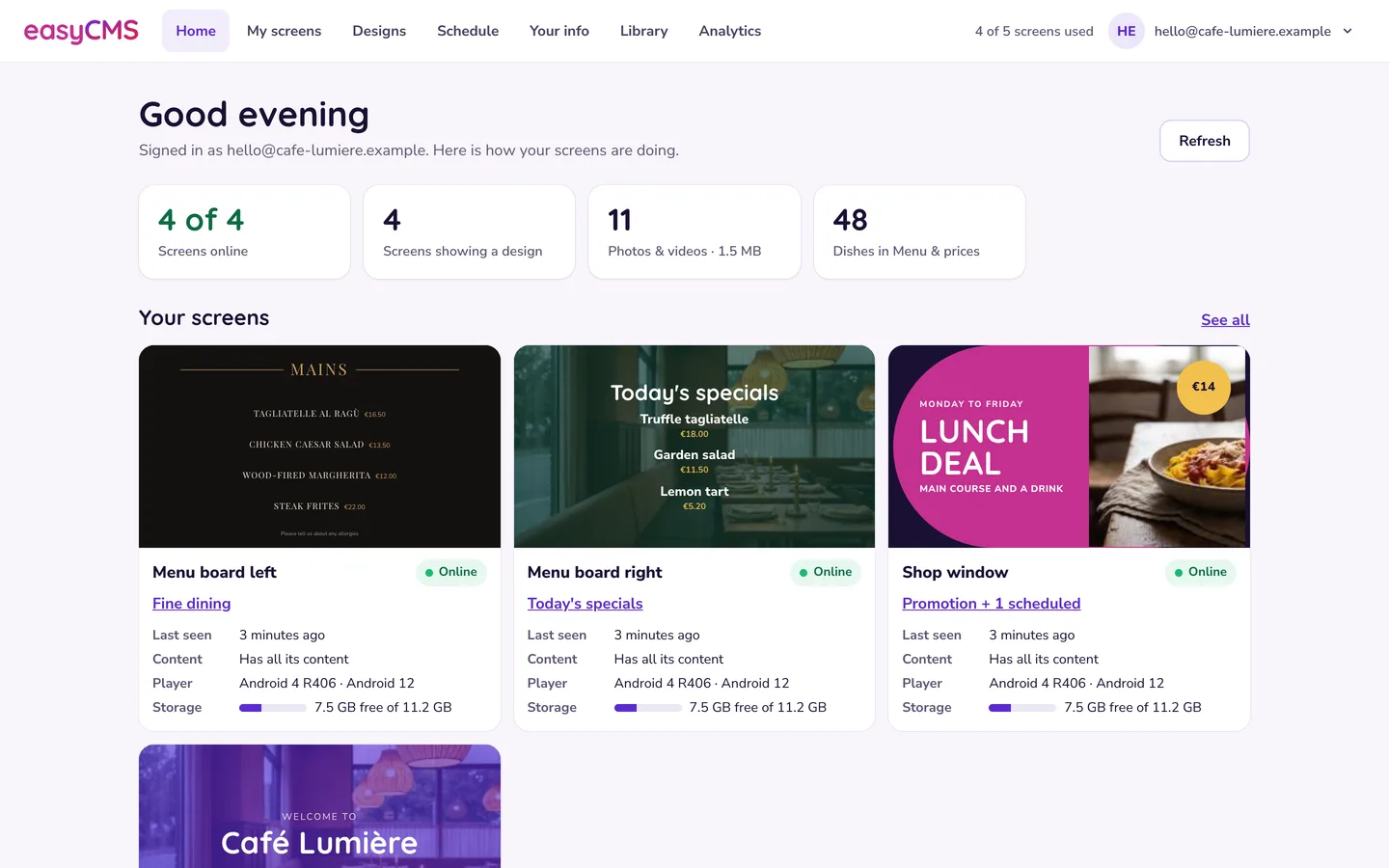1389x868 pixels.
Task: Expand the account dropdown chevron
Action: click(1348, 31)
